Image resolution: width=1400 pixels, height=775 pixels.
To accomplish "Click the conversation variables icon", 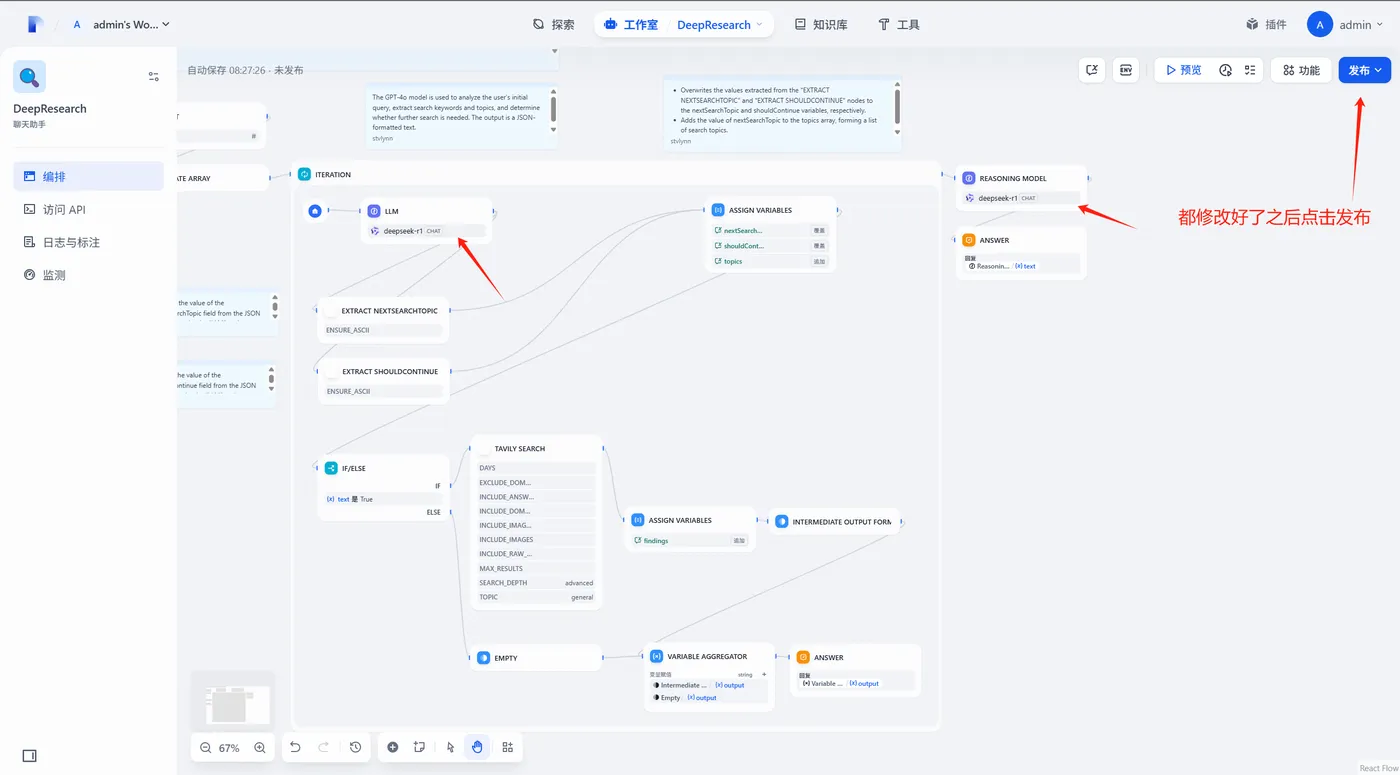I will tap(1092, 70).
